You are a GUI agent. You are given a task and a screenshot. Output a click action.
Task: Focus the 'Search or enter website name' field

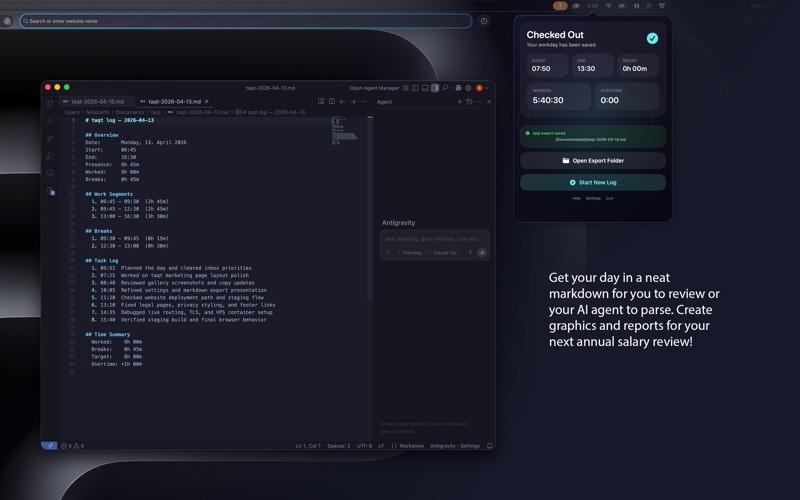(x=245, y=21)
